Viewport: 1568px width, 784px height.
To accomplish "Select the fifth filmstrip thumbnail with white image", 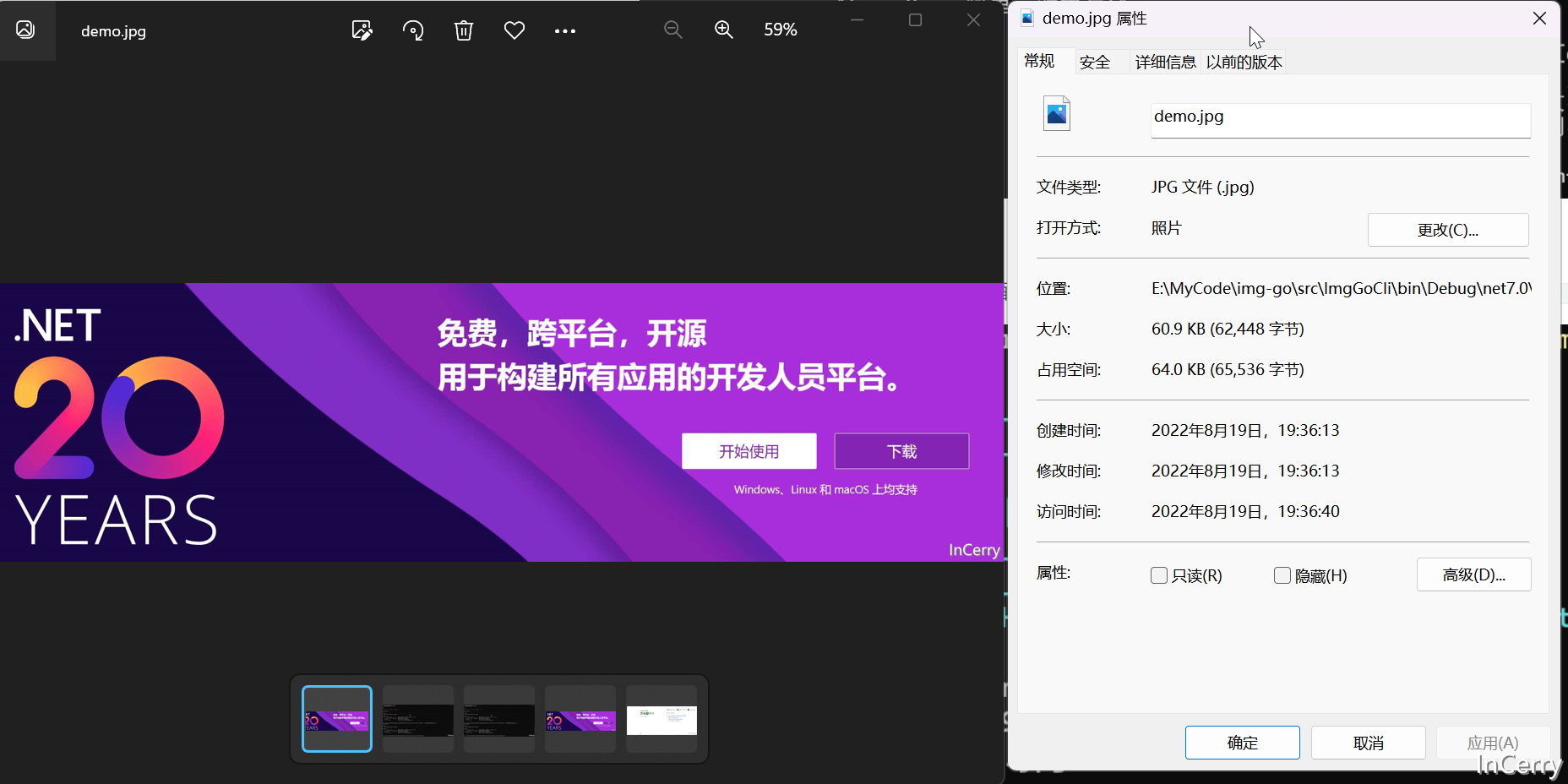I will coord(661,719).
